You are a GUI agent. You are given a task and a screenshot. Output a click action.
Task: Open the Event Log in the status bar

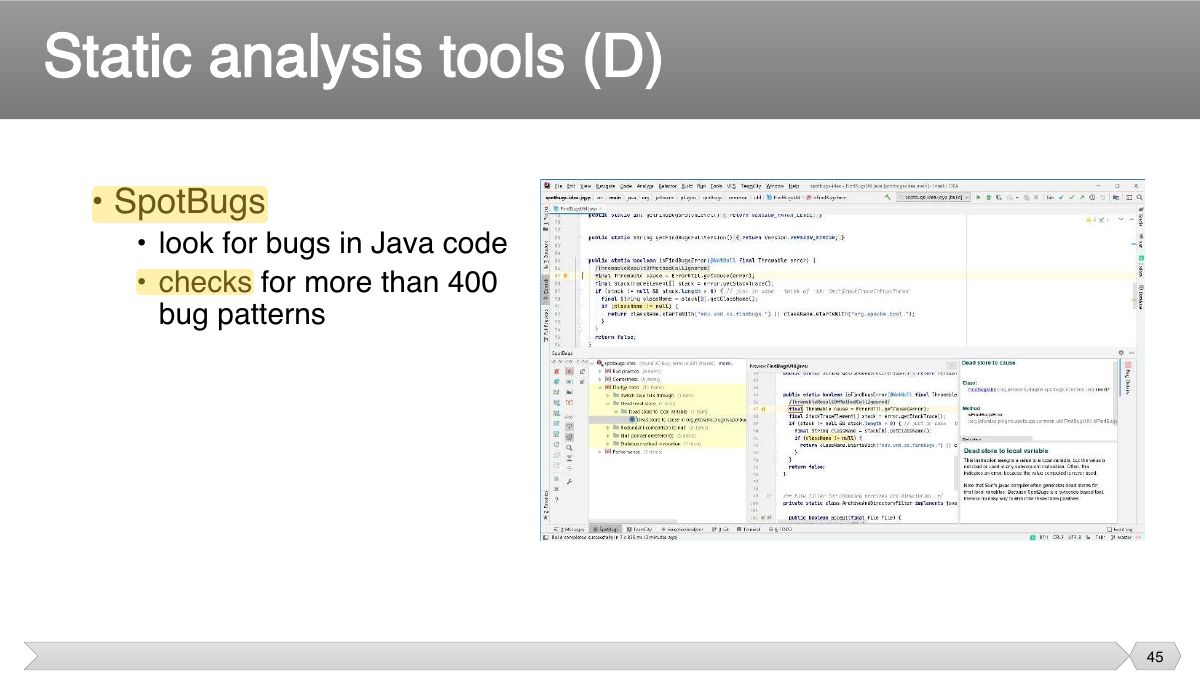click(x=1120, y=530)
